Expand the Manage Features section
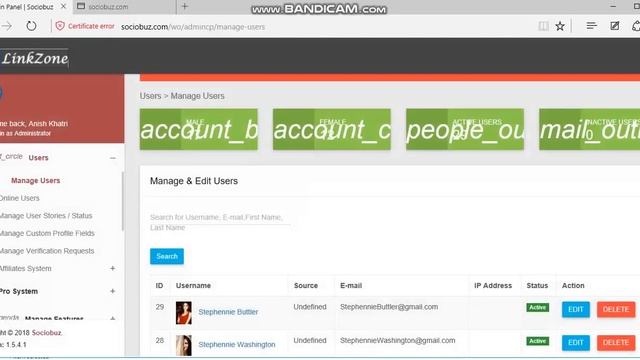Image resolution: width=640 pixels, height=360 pixels. click(x=113, y=318)
